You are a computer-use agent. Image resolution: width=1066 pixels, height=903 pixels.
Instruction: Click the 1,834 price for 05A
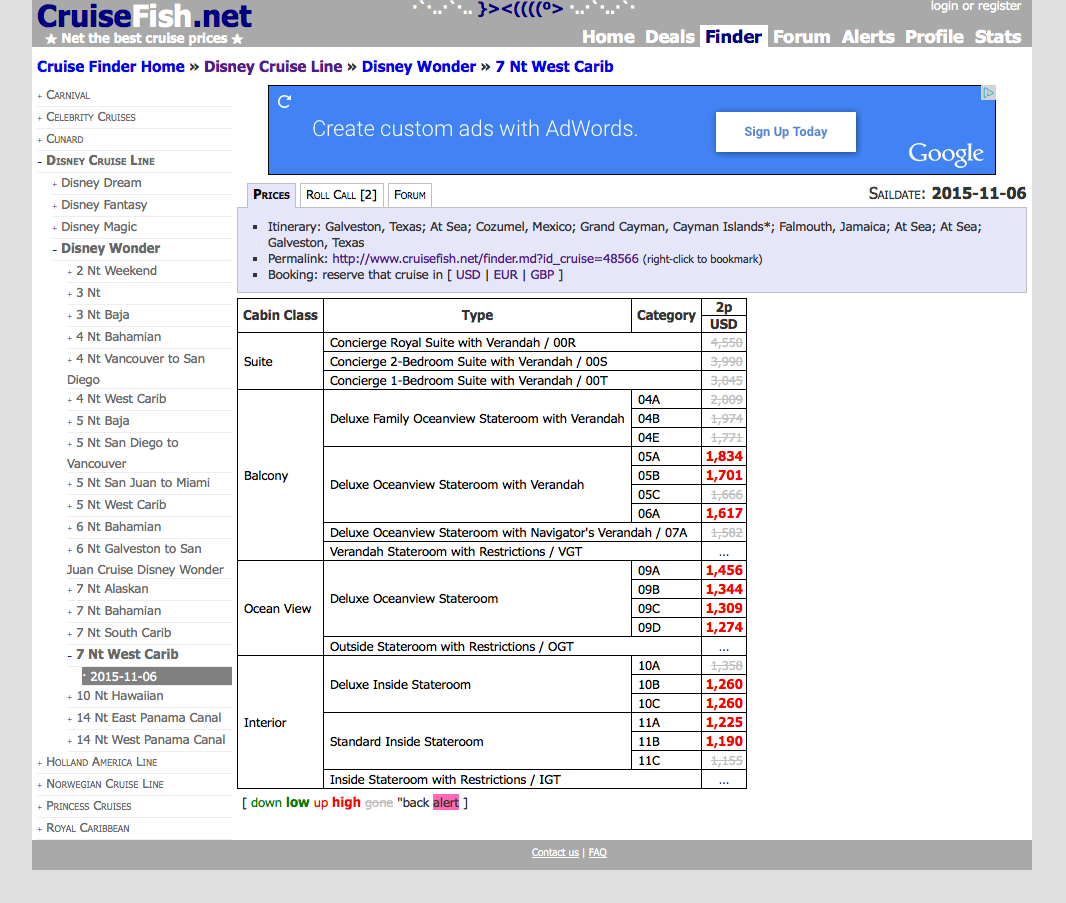click(724, 456)
